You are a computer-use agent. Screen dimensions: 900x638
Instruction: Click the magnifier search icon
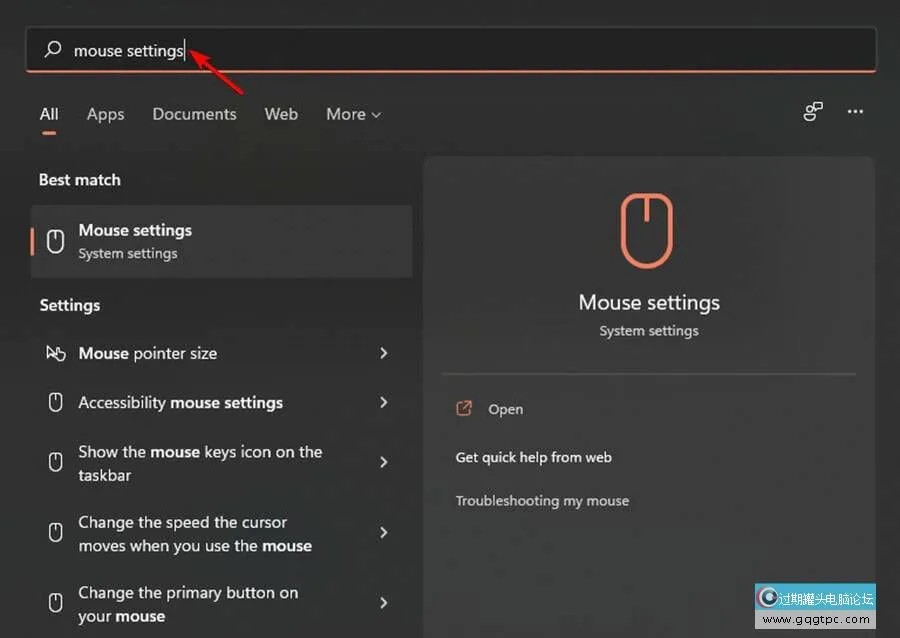coord(54,50)
